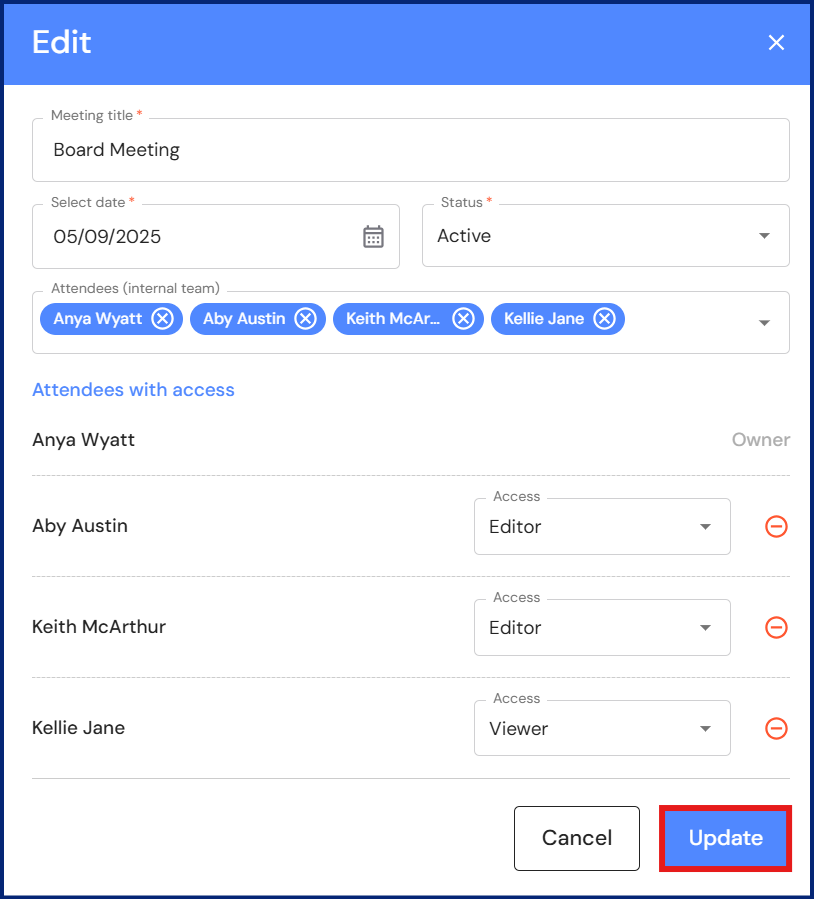
Task: Change Aby Austin's Access dropdown
Action: coord(601,526)
